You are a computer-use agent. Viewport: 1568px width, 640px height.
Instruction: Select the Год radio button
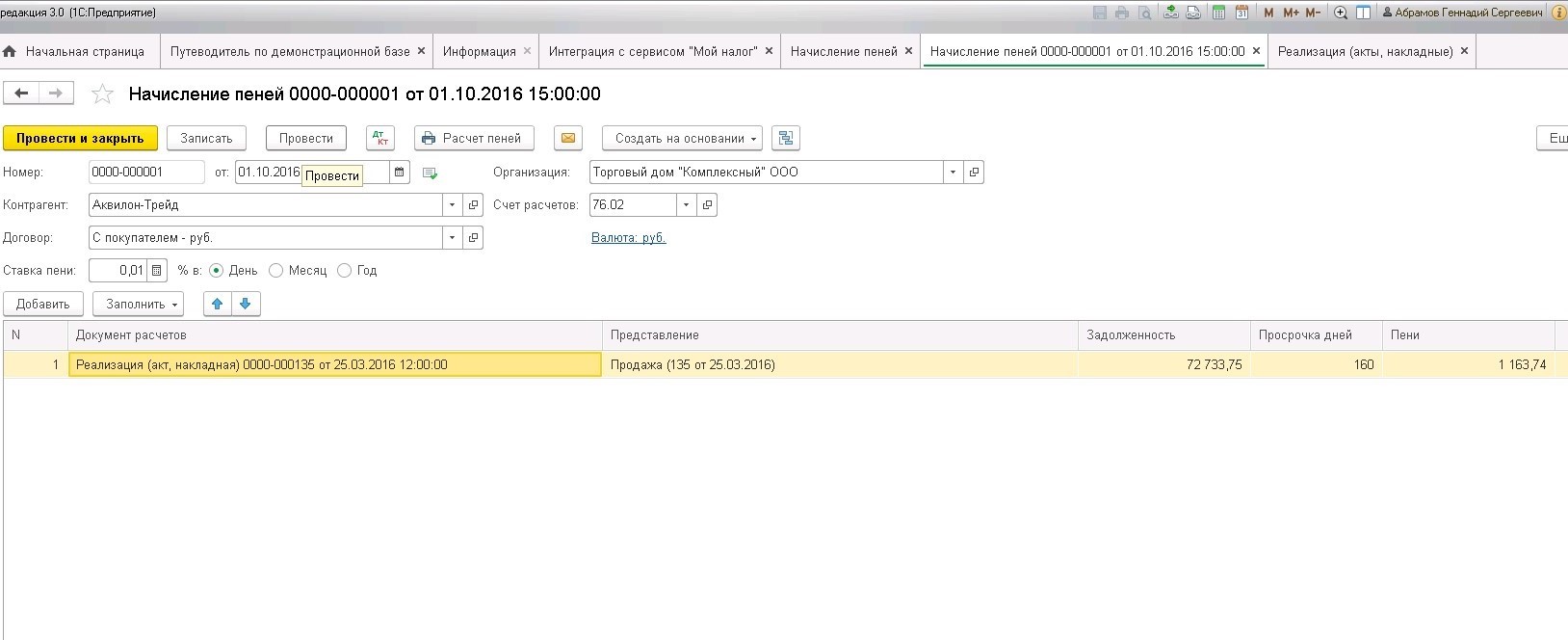pos(345,271)
